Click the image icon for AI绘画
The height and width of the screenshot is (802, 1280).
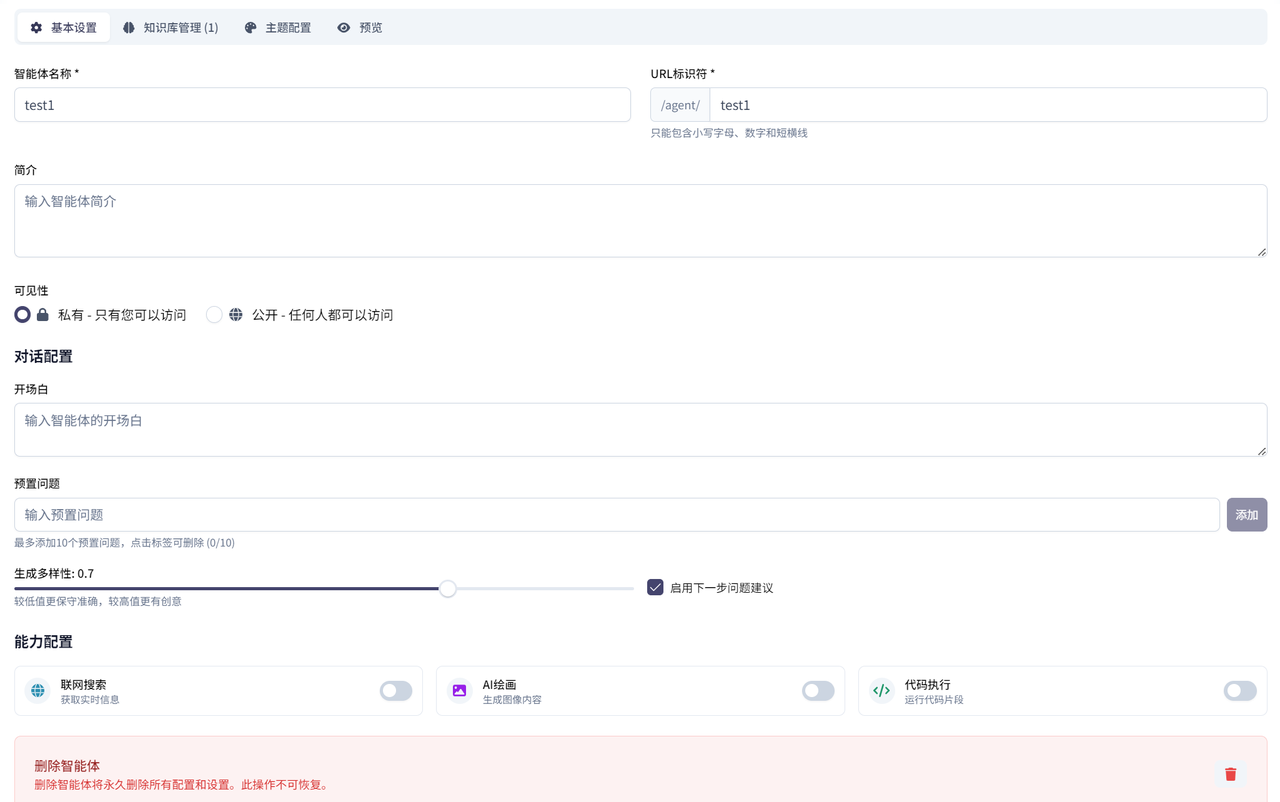(459, 690)
